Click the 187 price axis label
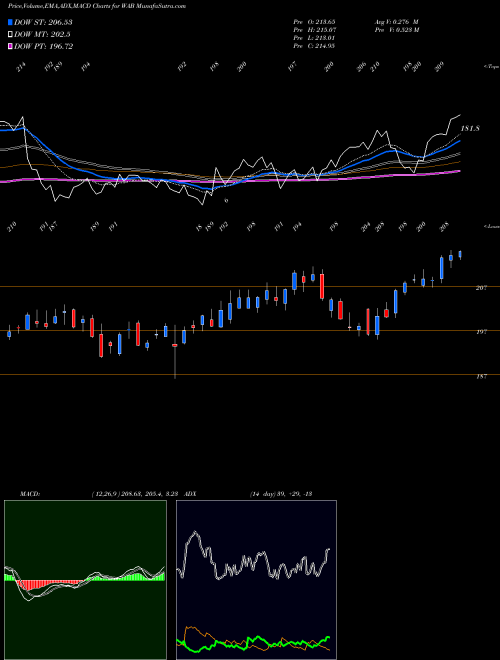 click(481, 376)
